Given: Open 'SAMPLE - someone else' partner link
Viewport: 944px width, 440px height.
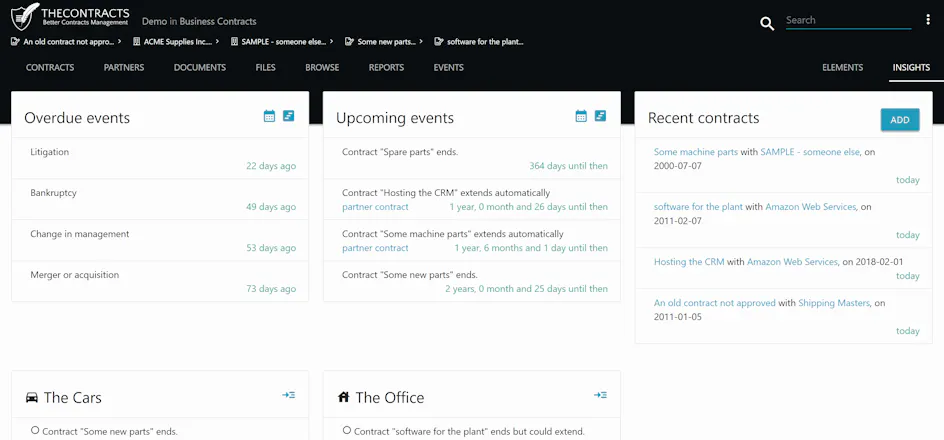Looking at the screenshot, I should (810, 152).
